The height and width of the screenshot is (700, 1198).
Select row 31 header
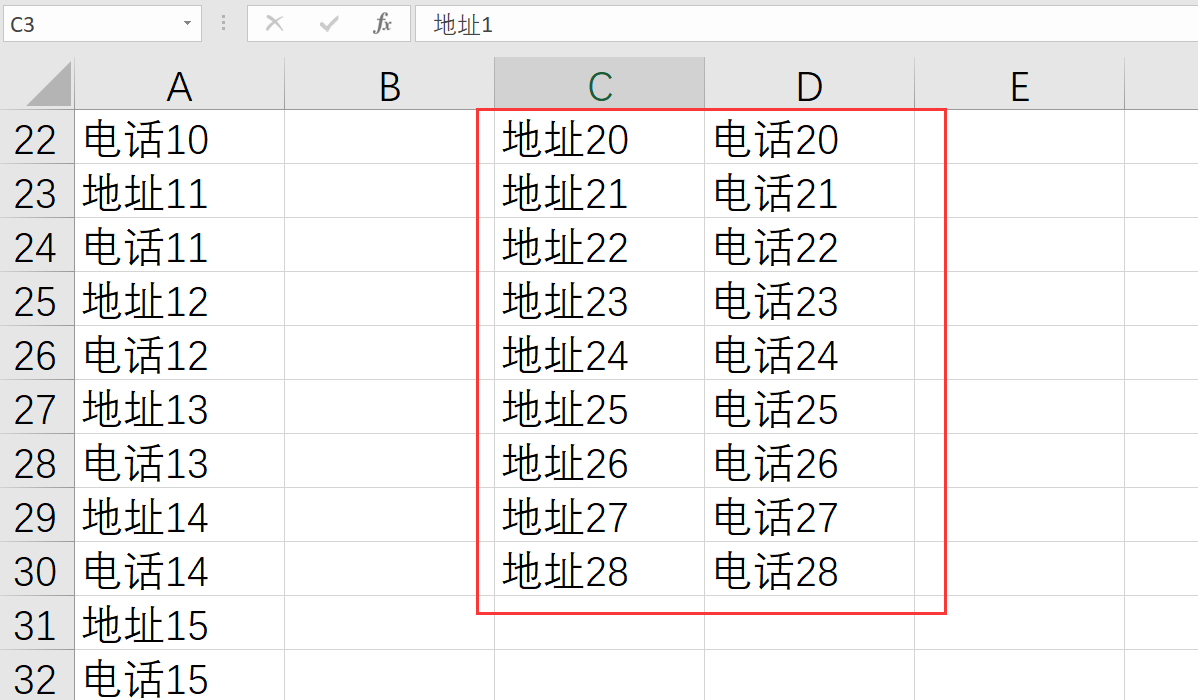36,625
